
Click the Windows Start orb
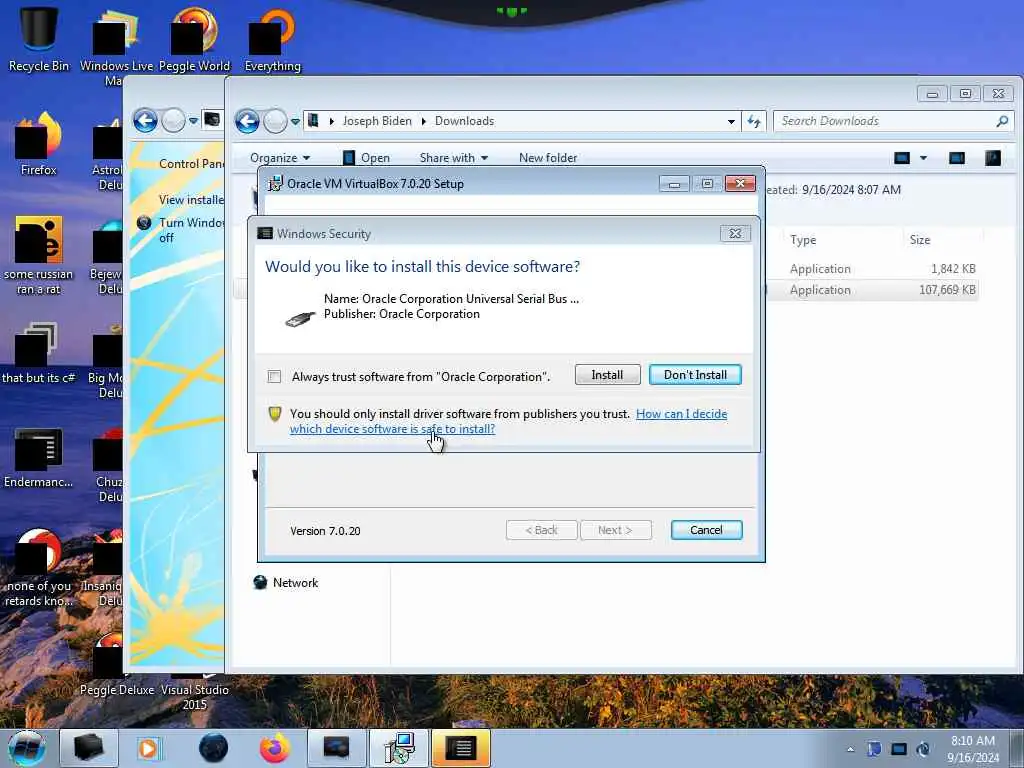pos(27,748)
